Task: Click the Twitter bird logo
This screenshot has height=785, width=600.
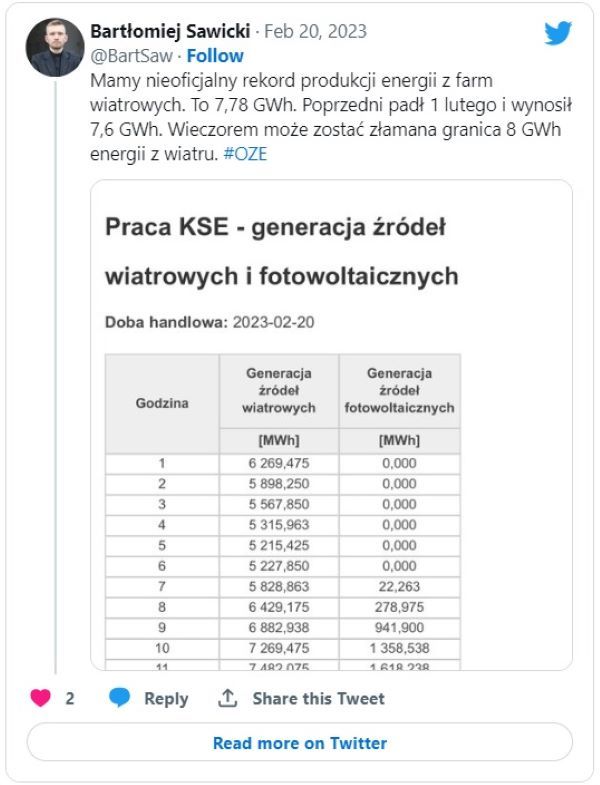Action: click(558, 33)
